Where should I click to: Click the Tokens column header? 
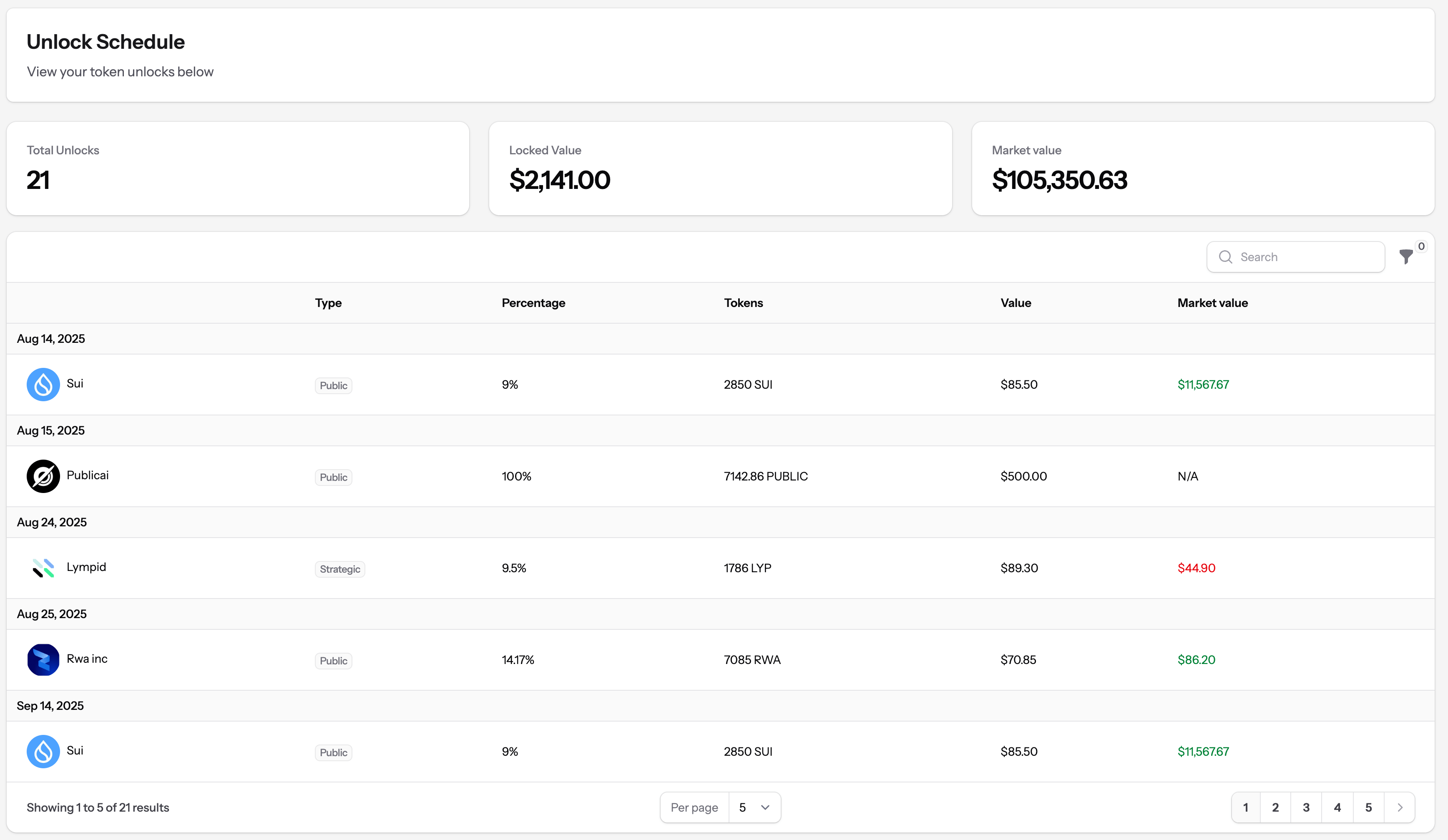743,303
